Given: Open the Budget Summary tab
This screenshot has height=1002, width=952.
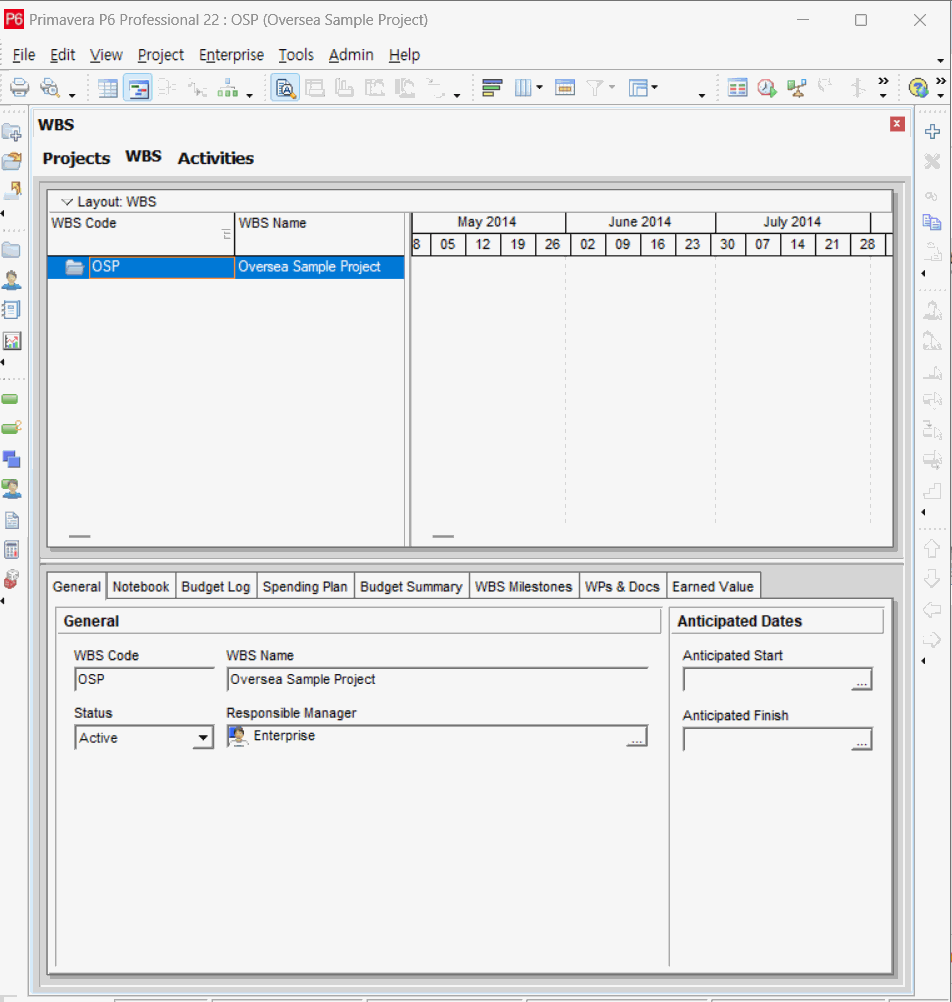Looking at the screenshot, I should [411, 587].
